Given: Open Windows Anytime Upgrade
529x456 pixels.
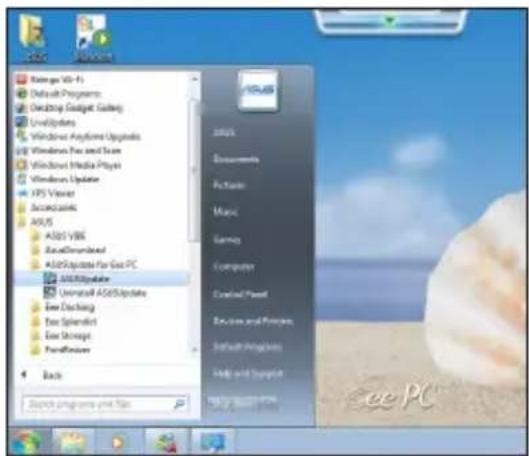Looking at the screenshot, I should (x=78, y=137).
